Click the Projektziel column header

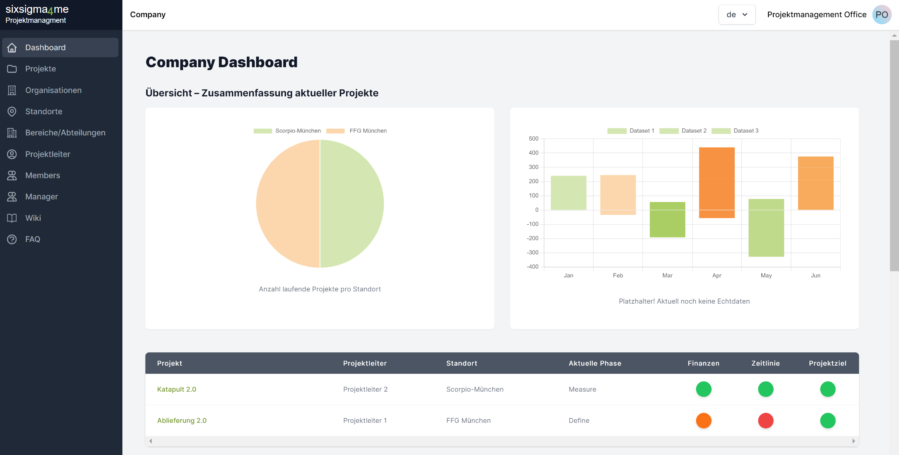pos(827,363)
